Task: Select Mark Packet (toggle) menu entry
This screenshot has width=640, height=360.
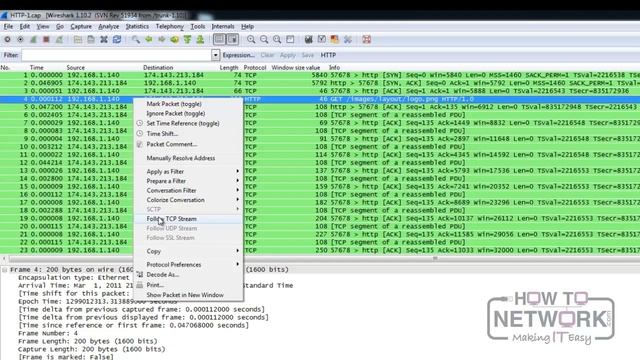Action: point(188,104)
